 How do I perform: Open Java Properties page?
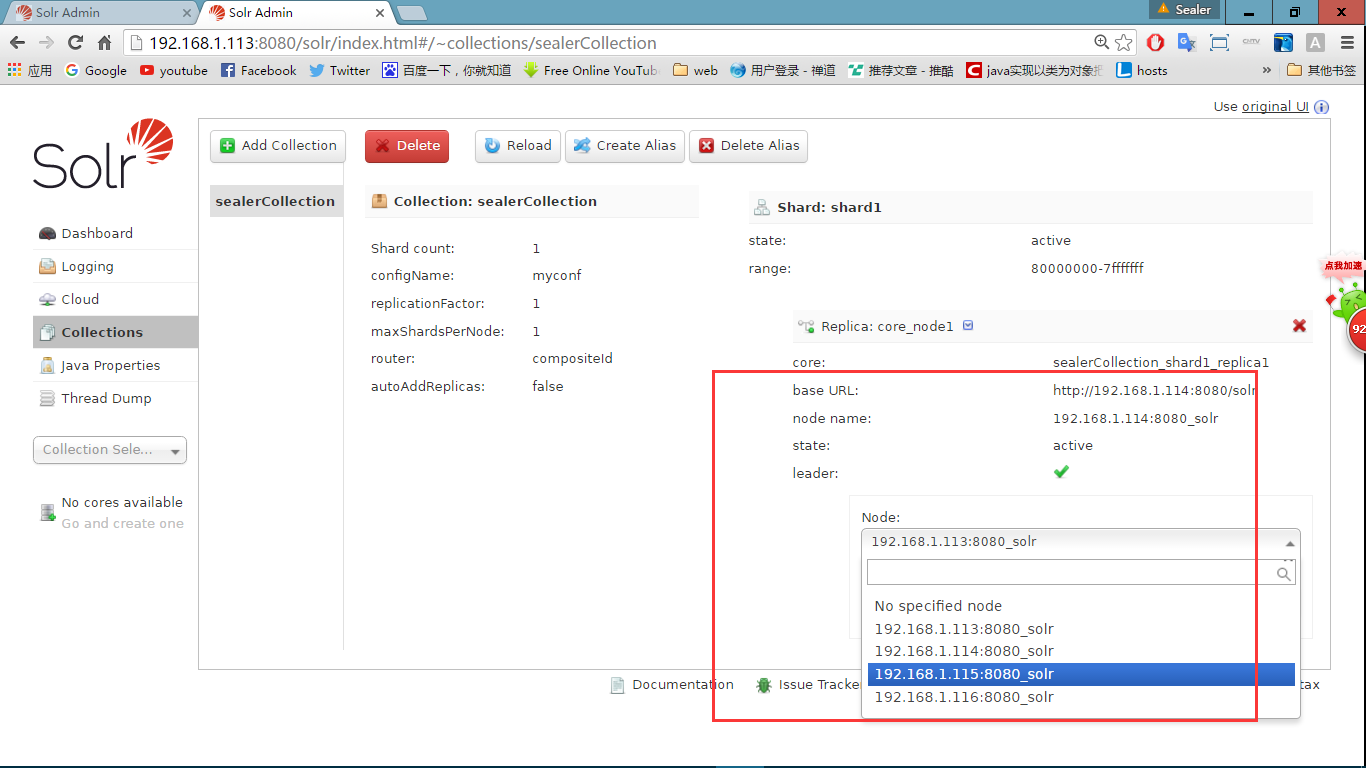pos(110,365)
